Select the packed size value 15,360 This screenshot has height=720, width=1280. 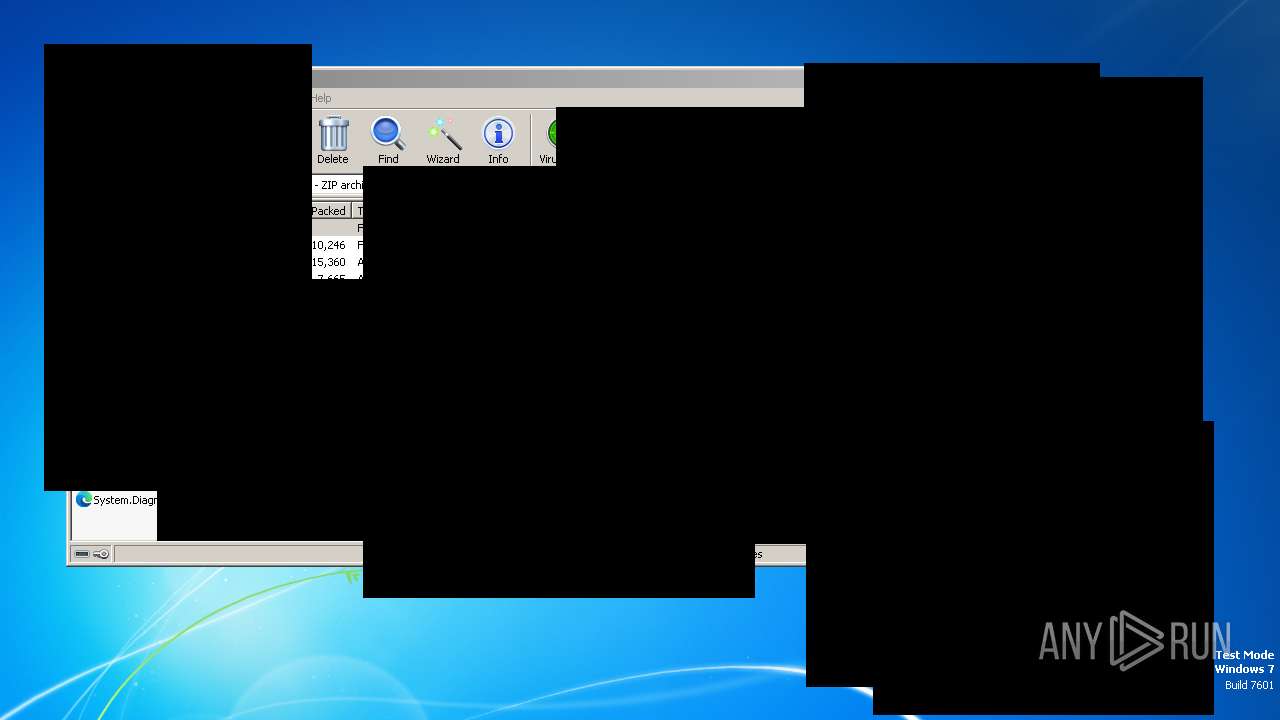coord(329,262)
